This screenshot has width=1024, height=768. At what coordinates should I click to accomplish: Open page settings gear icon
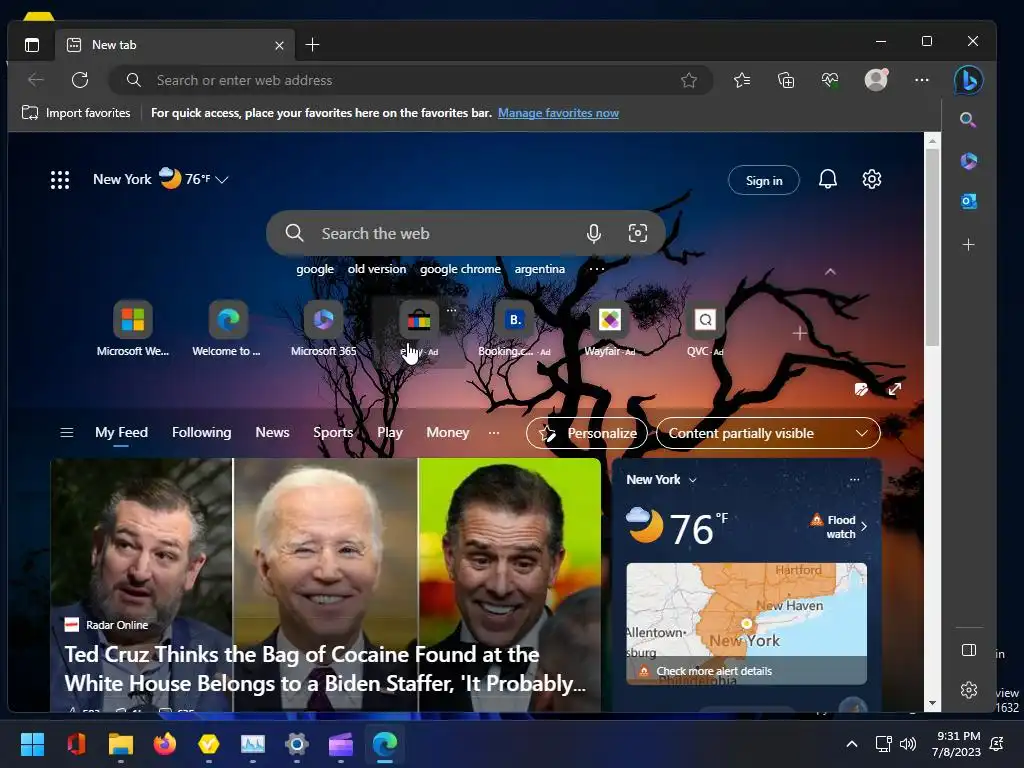(x=872, y=179)
